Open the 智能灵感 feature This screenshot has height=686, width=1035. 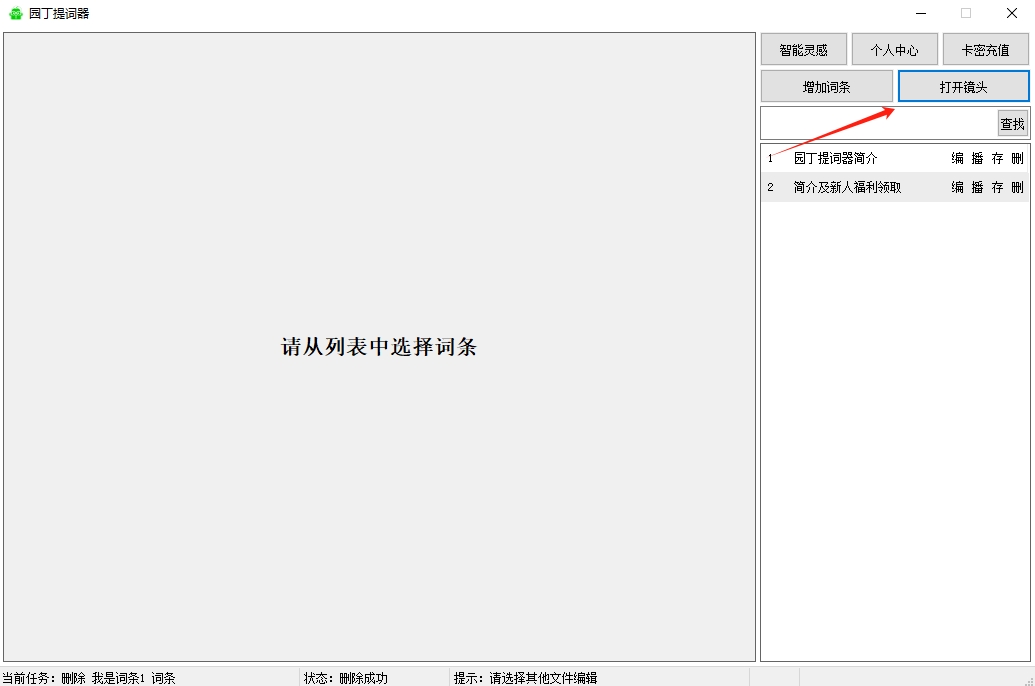point(803,50)
